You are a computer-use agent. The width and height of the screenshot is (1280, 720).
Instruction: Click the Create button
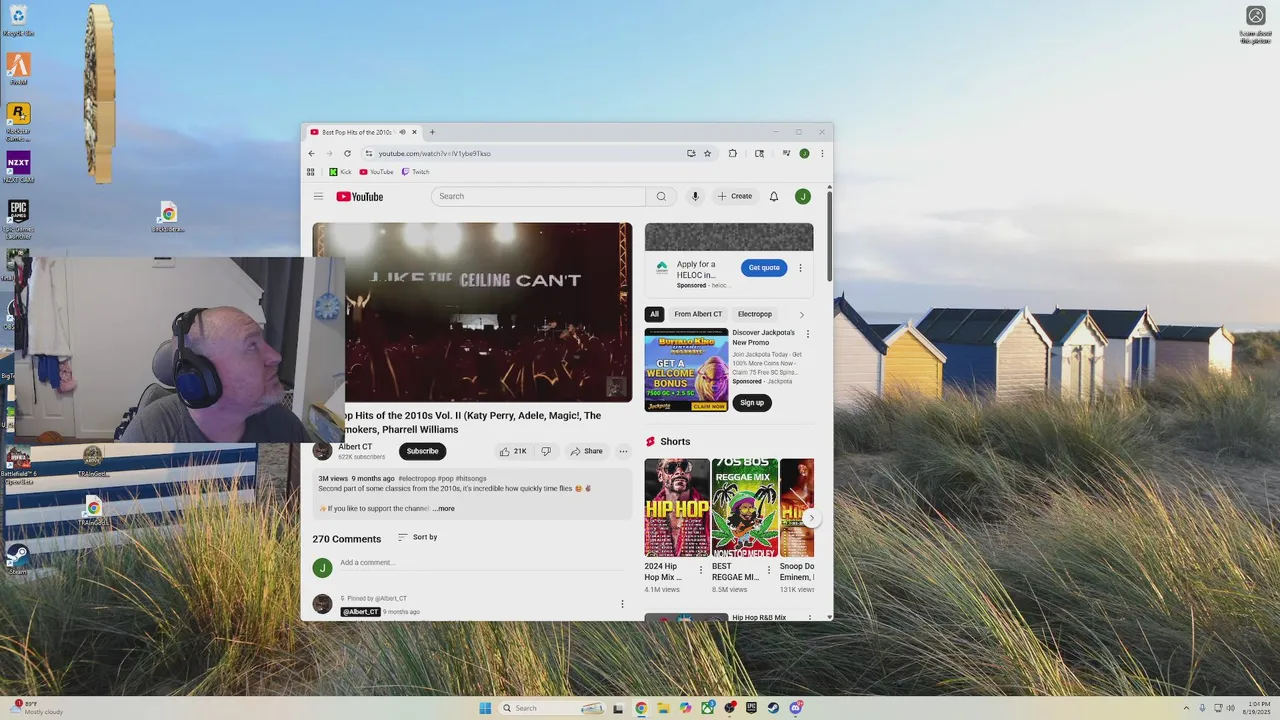[x=735, y=196]
